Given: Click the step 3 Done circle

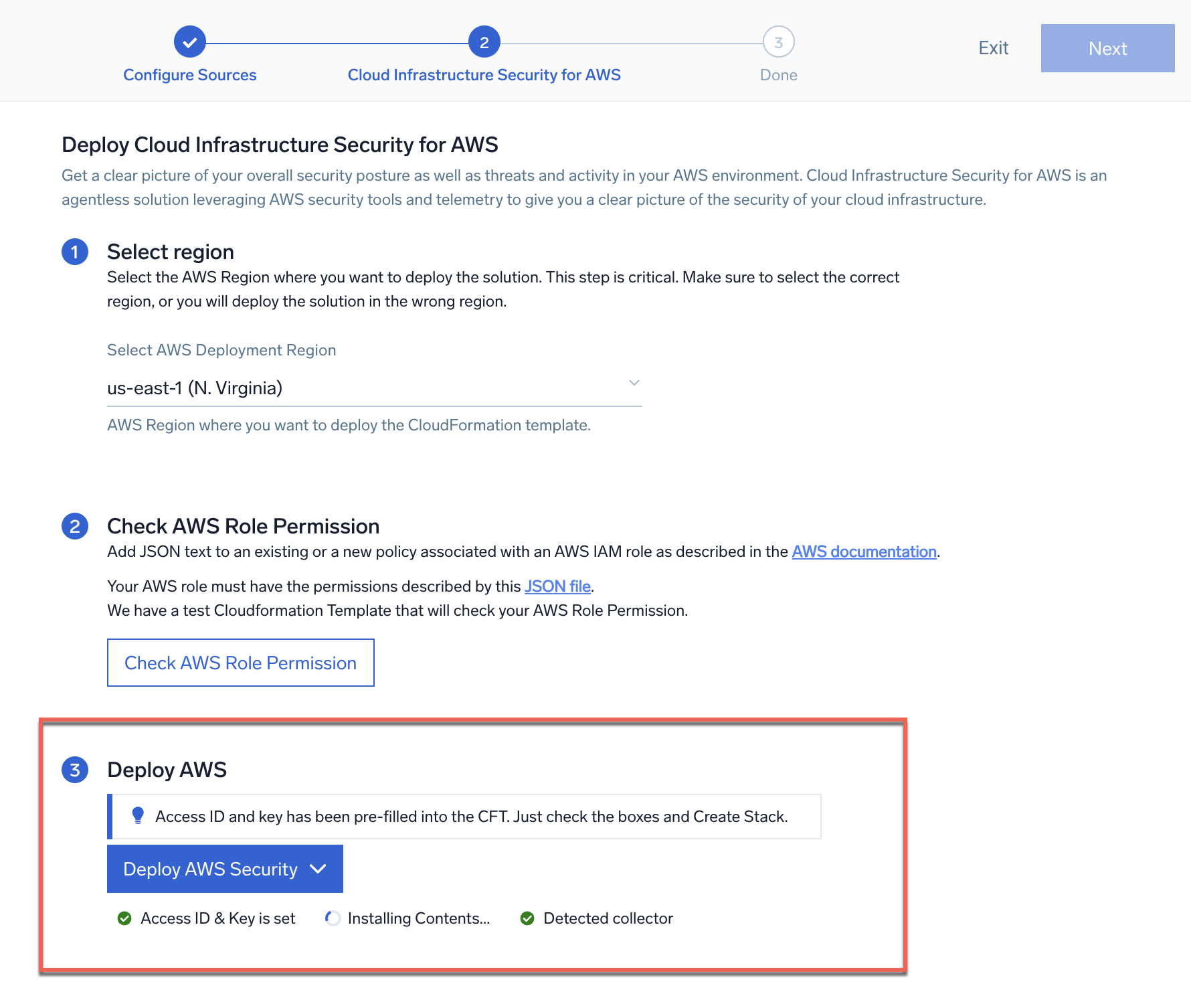Looking at the screenshot, I should [x=778, y=41].
